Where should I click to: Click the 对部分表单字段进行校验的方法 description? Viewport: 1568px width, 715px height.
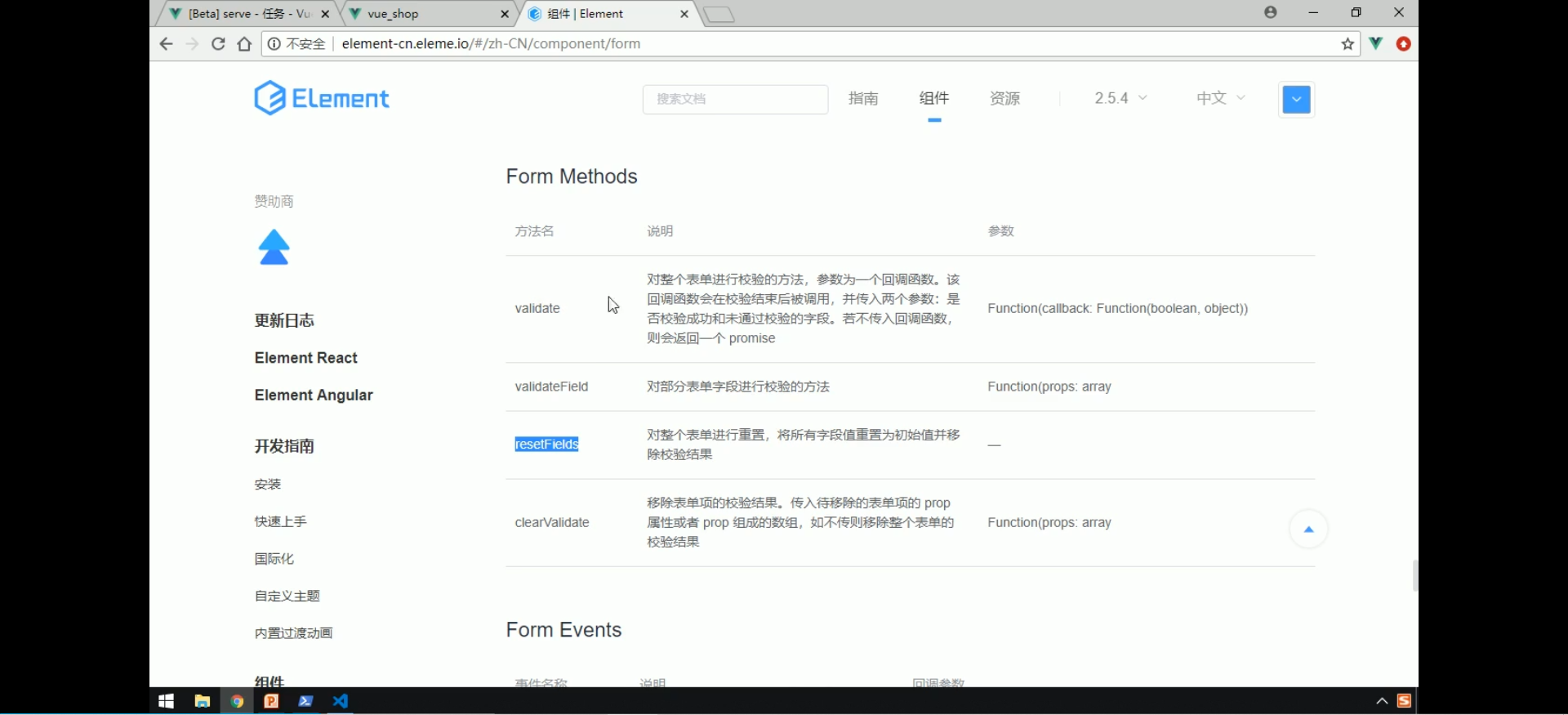pyautogui.click(x=738, y=387)
